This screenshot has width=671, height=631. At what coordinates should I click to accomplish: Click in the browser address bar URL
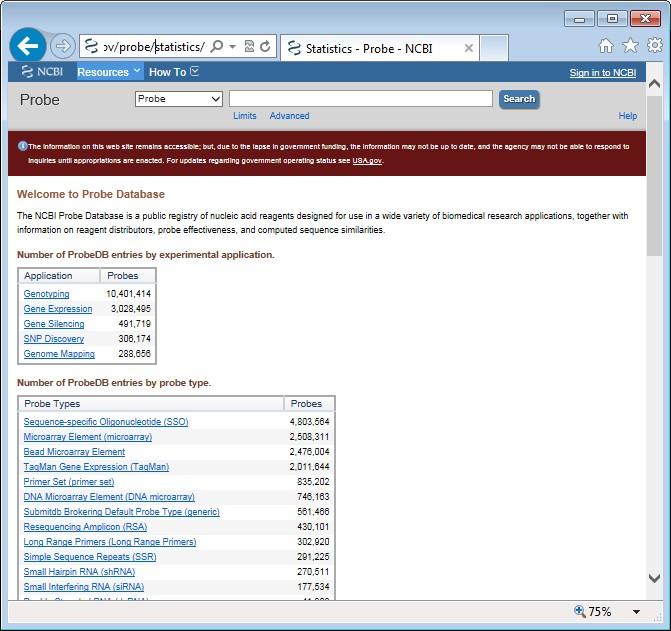(x=153, y=46)
